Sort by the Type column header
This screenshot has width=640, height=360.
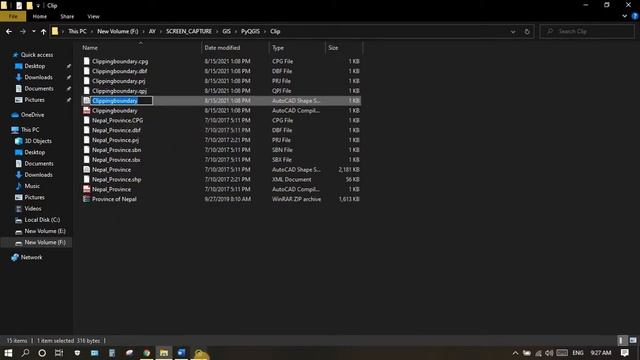click(278, 48)
